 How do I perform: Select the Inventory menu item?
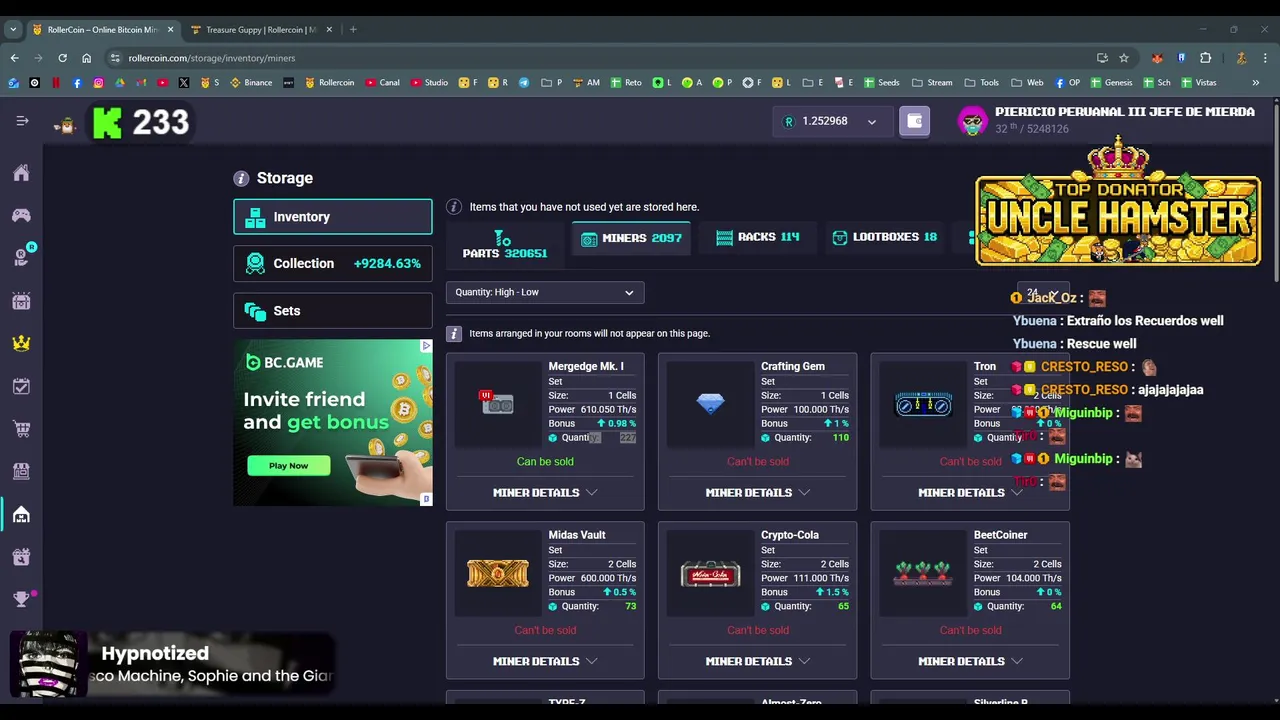tap(333, 217)
